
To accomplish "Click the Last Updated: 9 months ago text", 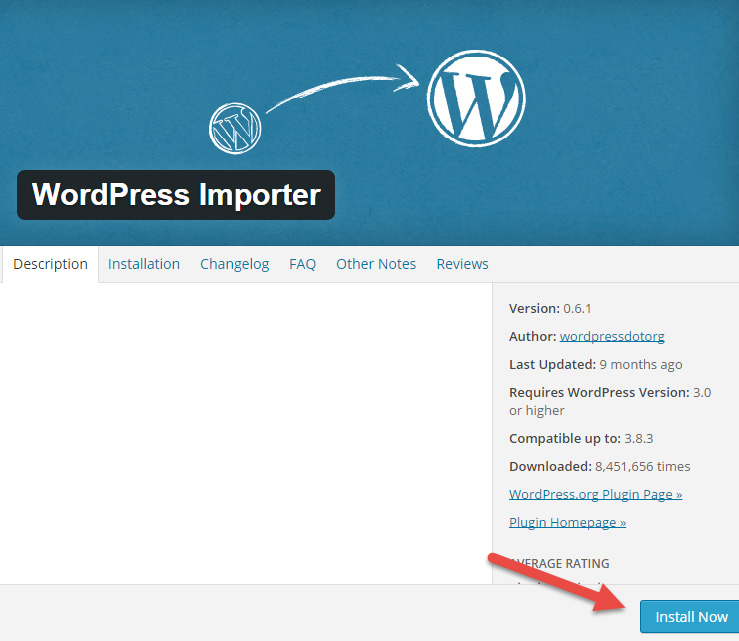I will click(595, 365).
